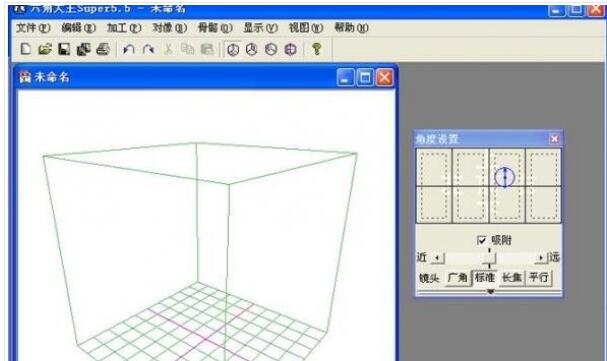
Task: Open help via the question mark icon
Action: coord(317,49)
